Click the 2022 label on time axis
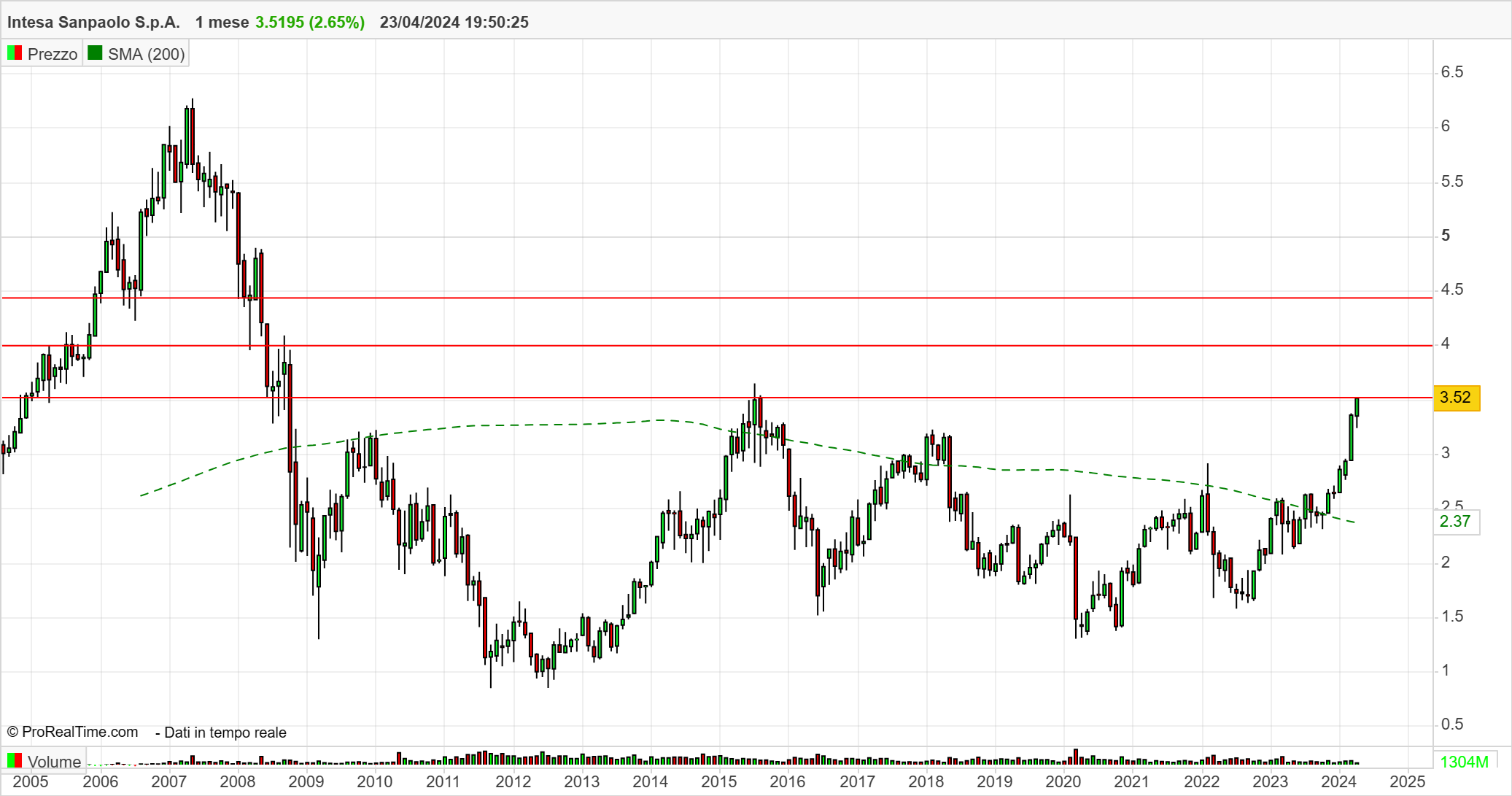The height and width of the screenshot is (796, 1512). (x=1202, y=781)
